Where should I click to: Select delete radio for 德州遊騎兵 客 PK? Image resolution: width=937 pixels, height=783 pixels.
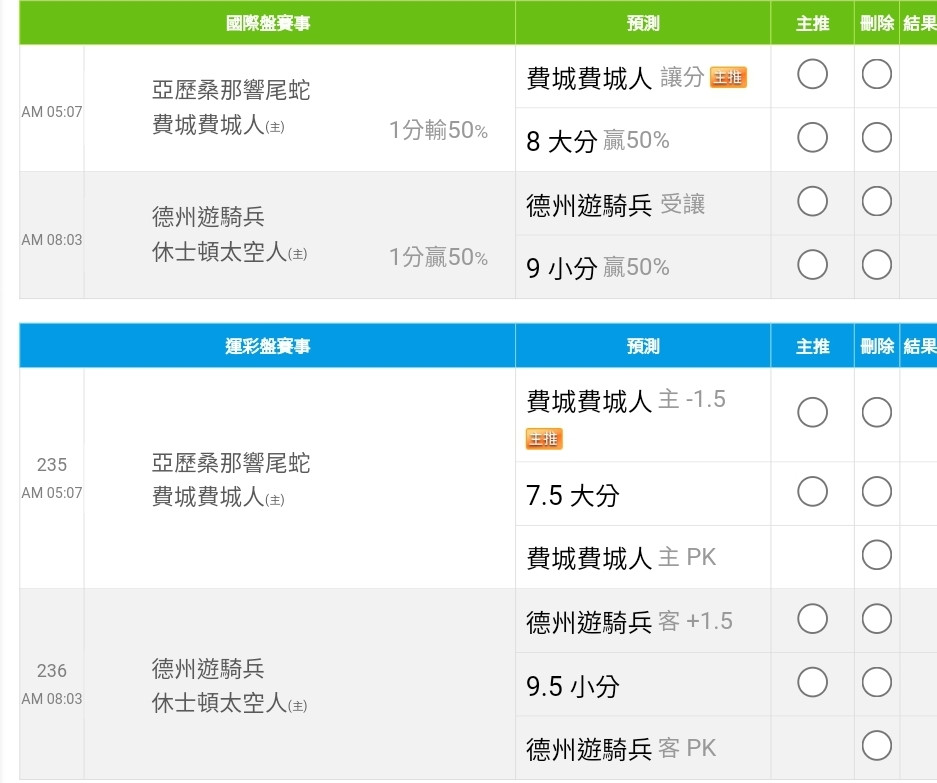coord(877,746)
